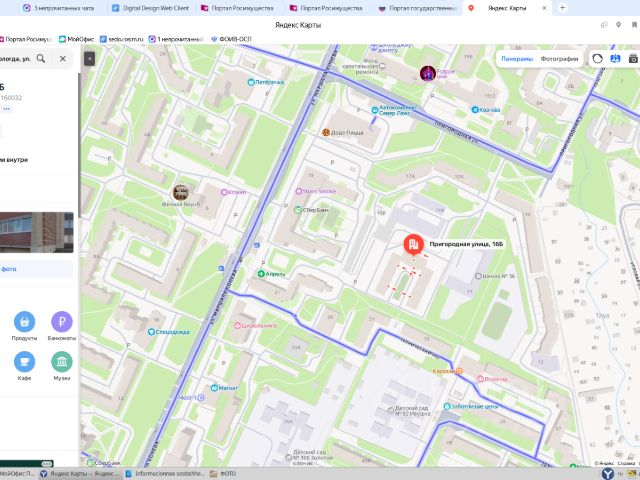Open the МойОфис bookmark
Screen dimensions: 640x480
(76, 39)
